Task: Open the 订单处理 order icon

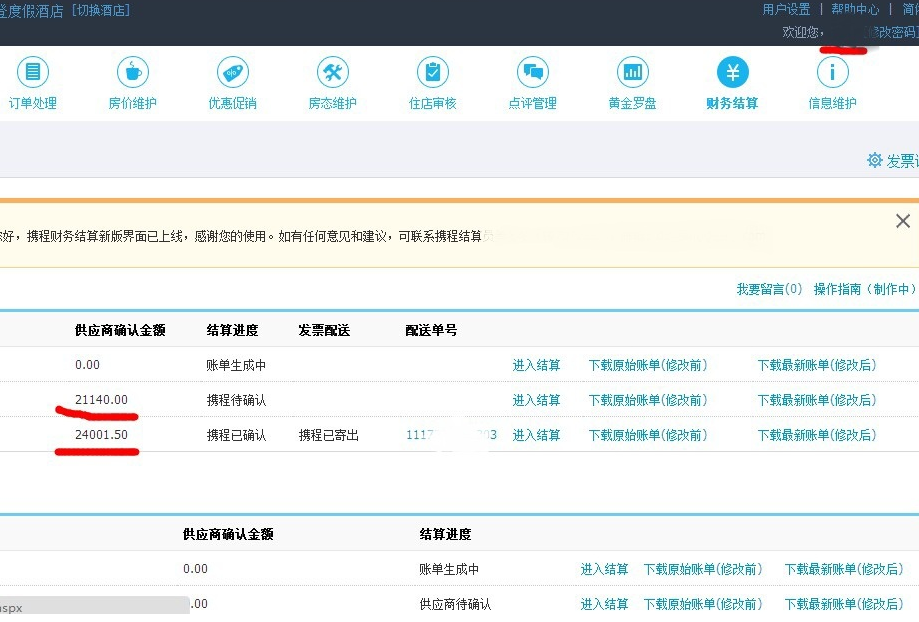Action: pyautogui.click(x=33, y=72)
